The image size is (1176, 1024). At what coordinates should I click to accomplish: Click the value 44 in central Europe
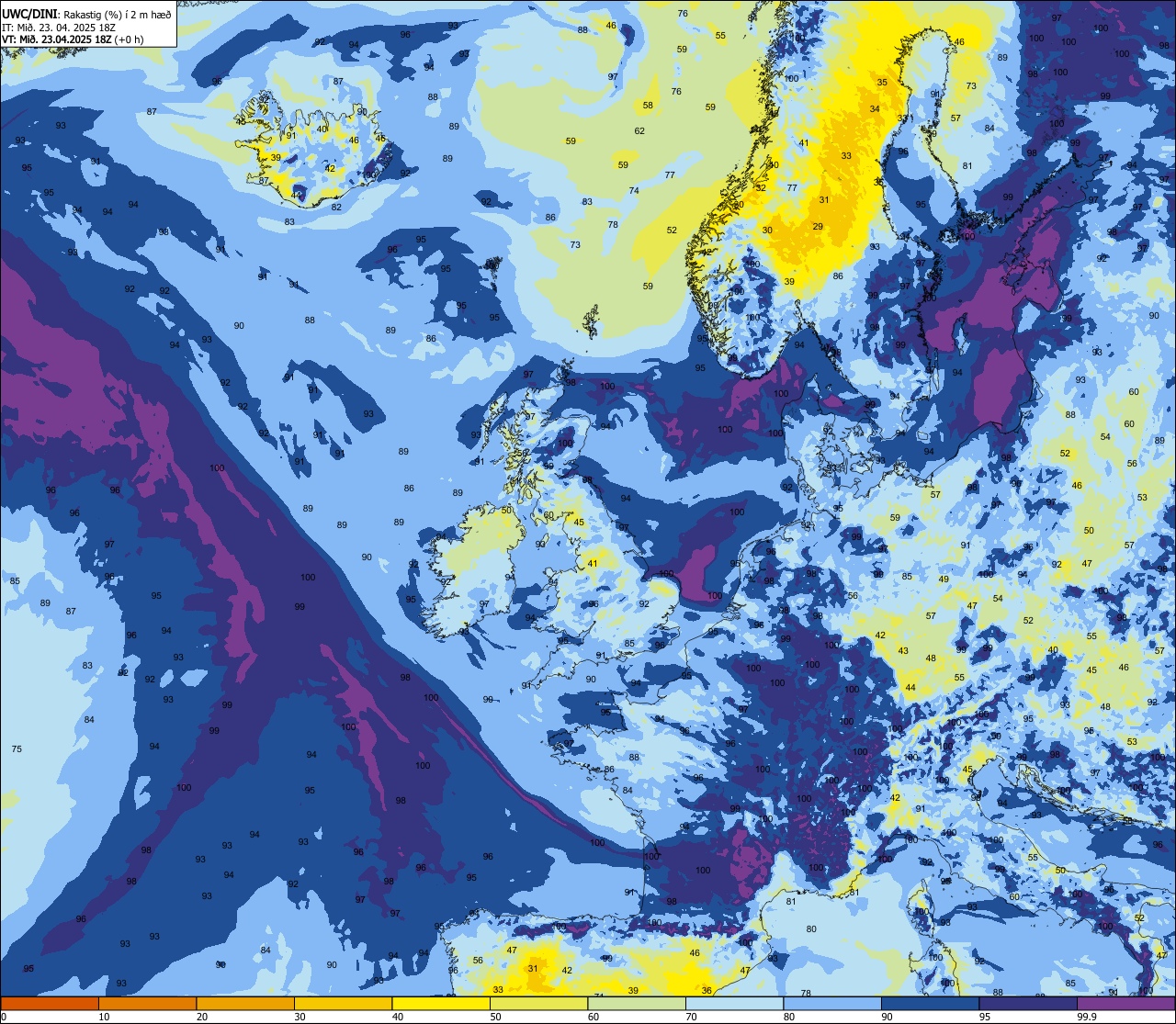[x=910, y=687]
